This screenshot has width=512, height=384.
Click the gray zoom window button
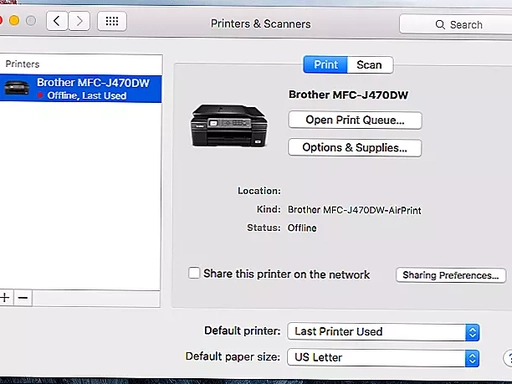click(x=31, y=21)
